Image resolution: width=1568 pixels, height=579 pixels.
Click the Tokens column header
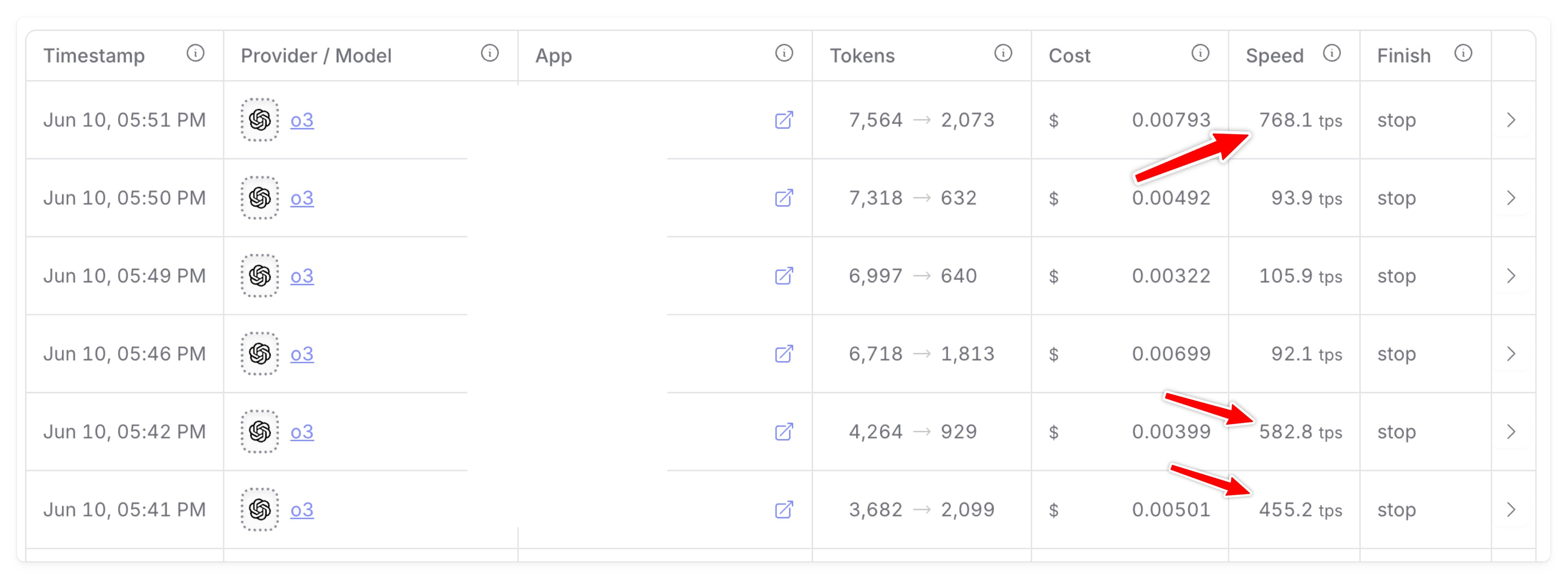(862, 55)
